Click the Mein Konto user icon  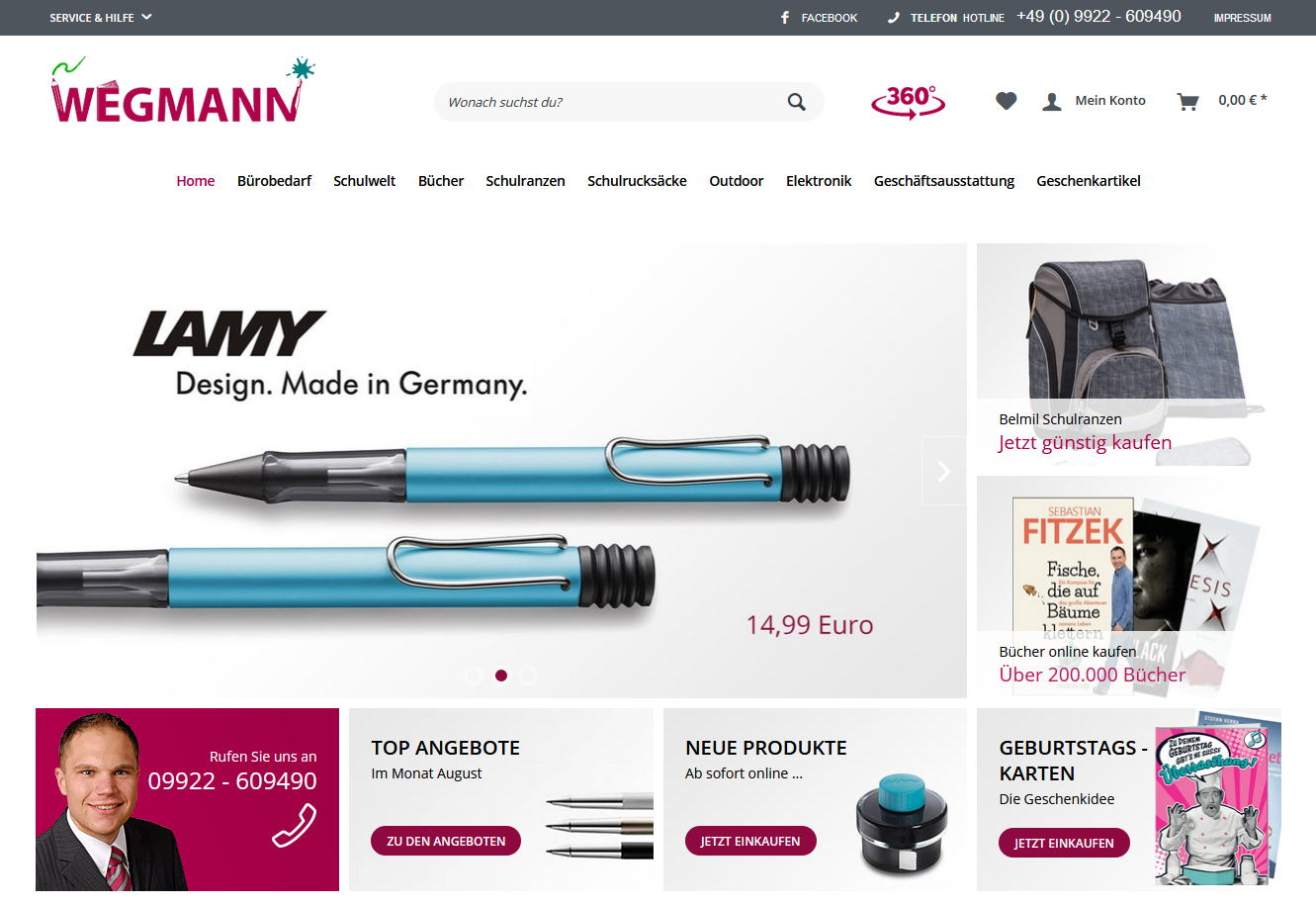[x=1052, y=101]
